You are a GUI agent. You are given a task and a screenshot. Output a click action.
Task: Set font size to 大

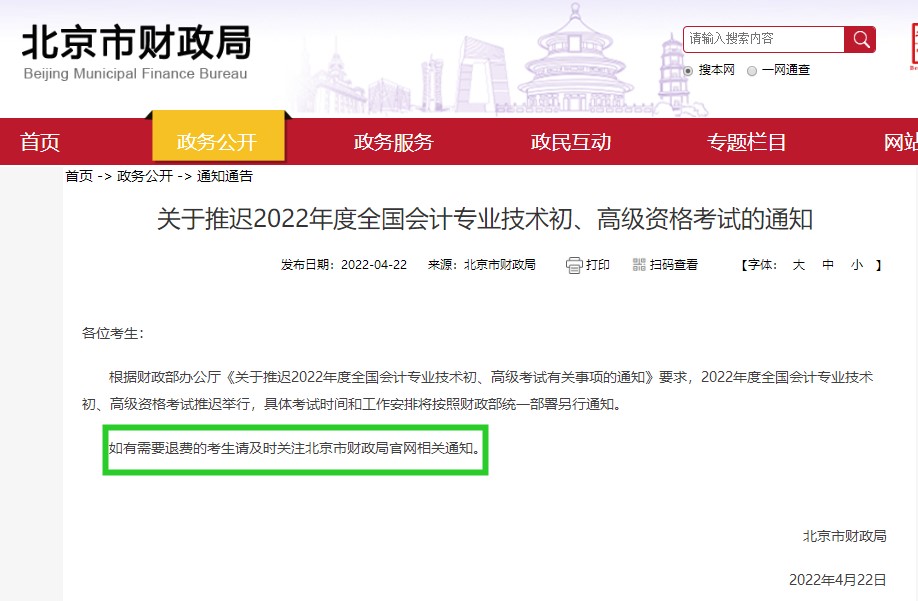pyautogui.click(x=798, y=265)
